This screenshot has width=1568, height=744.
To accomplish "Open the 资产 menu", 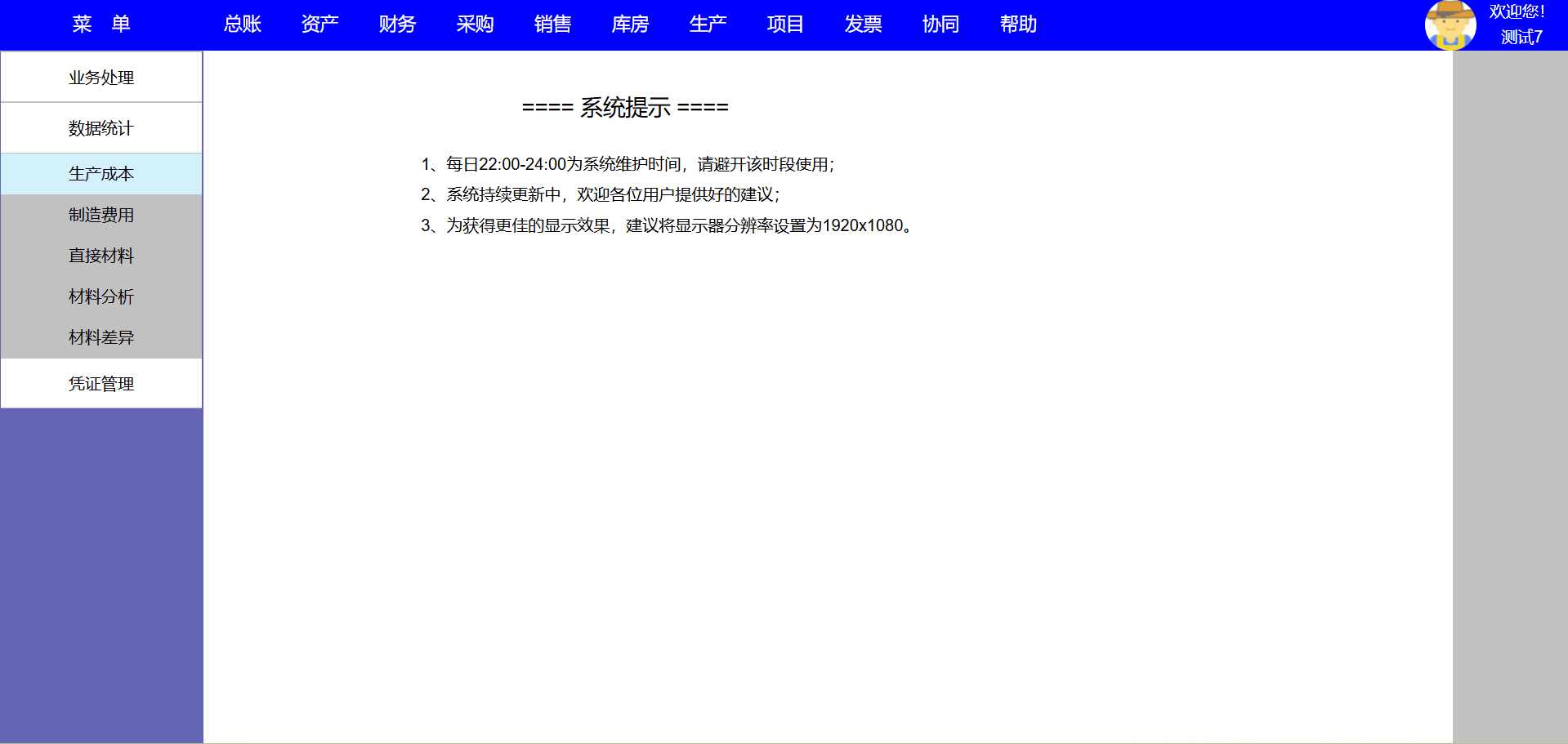I will tap(319, 25).
